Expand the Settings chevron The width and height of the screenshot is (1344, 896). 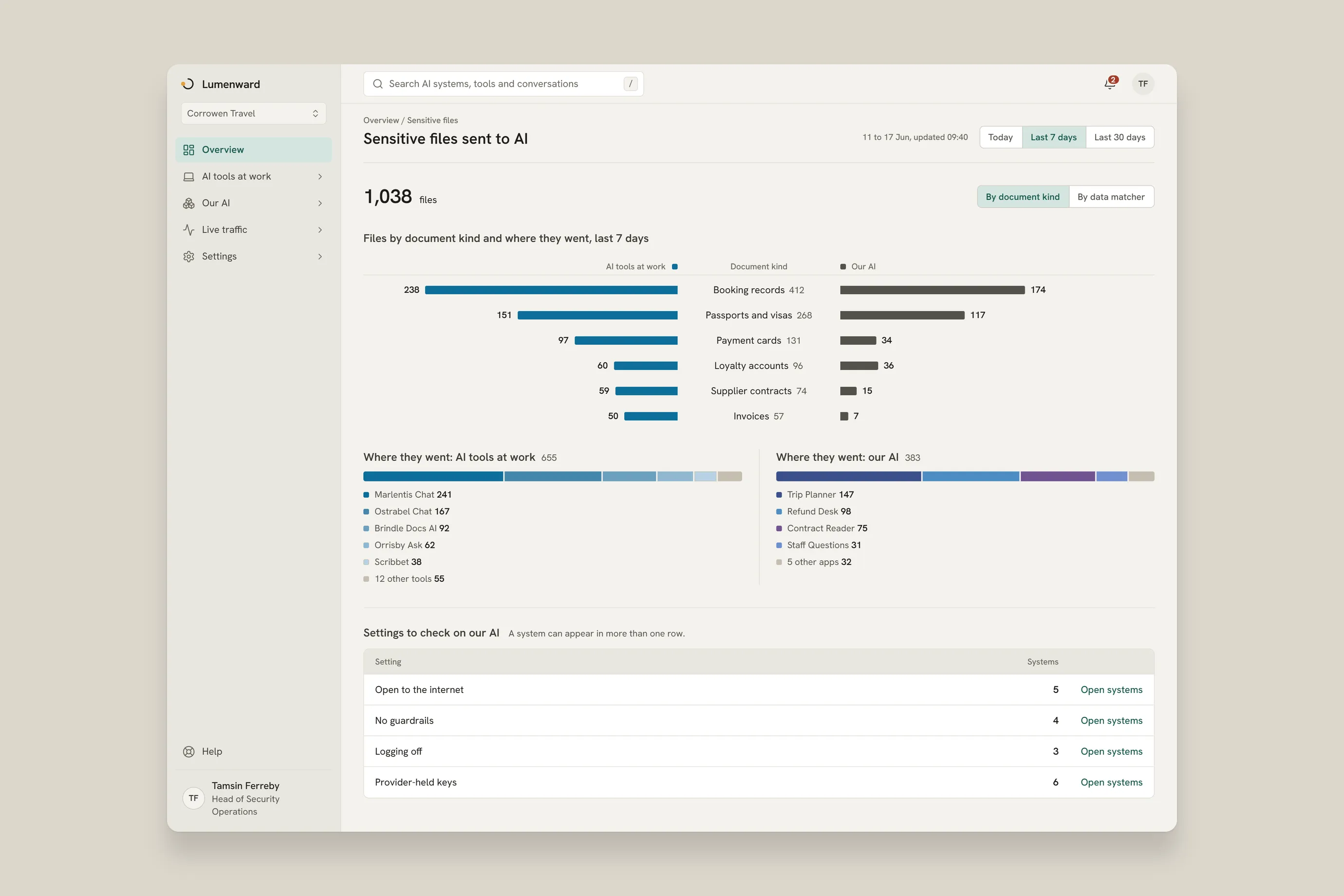(320, 257)
